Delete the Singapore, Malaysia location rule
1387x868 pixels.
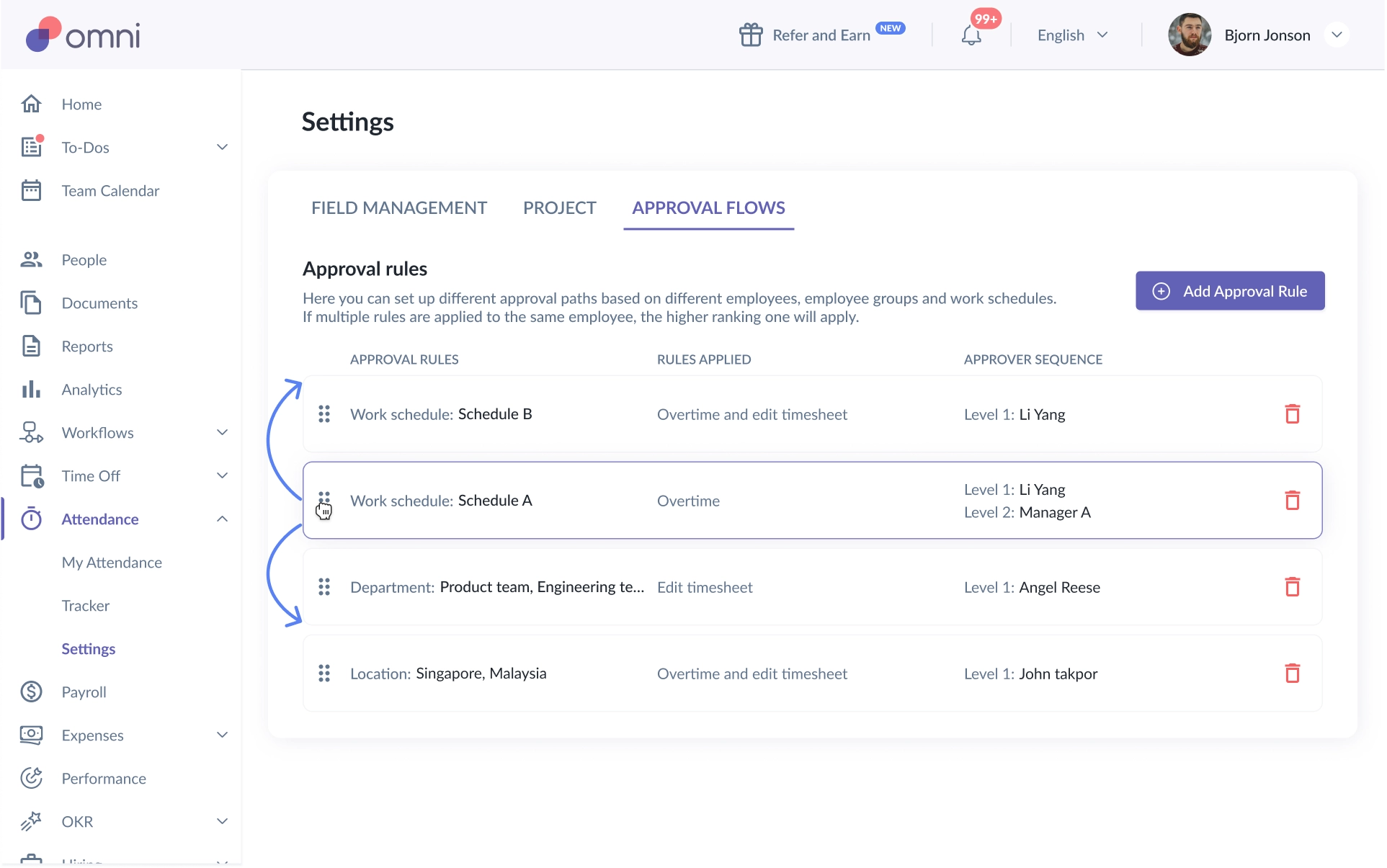pyautogui.click(x=1292, y=674)
